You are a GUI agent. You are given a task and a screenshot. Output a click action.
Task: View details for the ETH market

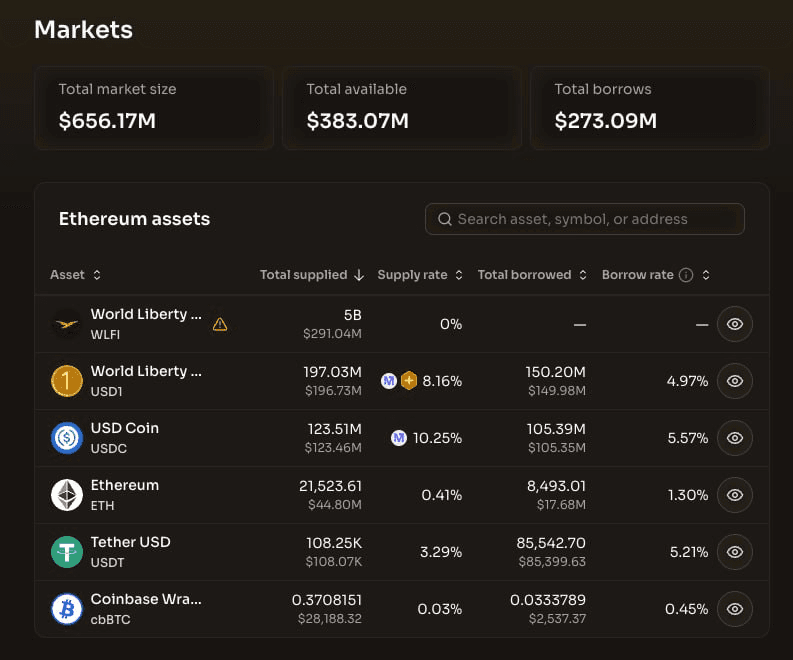735,495
